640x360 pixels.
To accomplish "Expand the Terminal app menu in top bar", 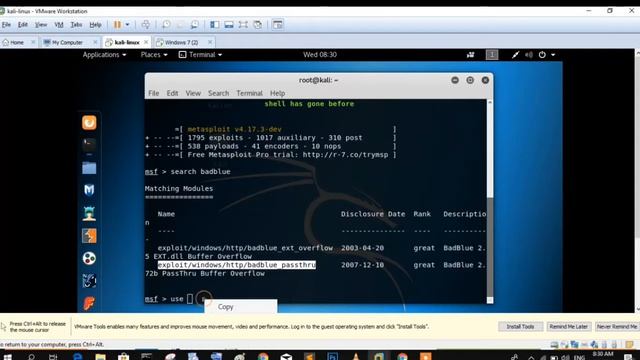I will 200,55.
